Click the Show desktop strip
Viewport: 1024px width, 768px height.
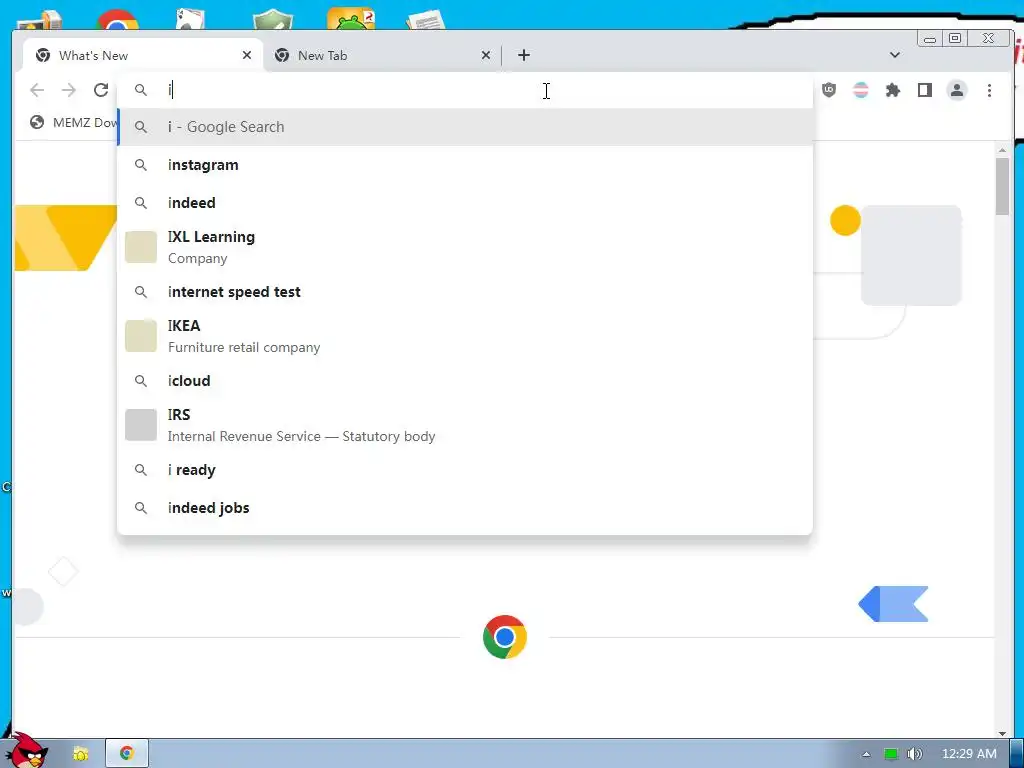[x=1017, y=754]
